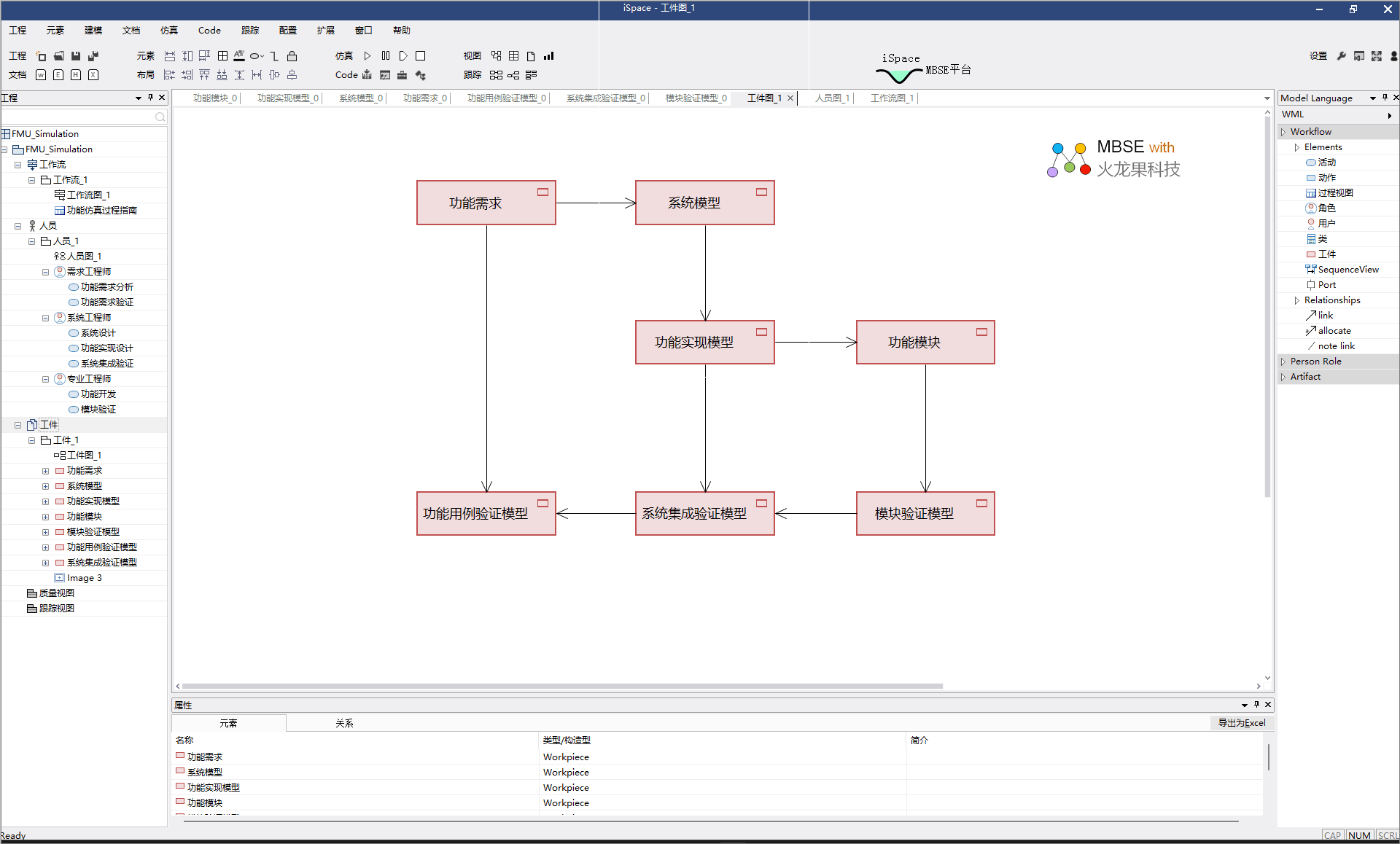The width and height of the screenshot is (1400, 844).
Task: Click the settings wrench icon
Action: click(x=1341, y=56)
